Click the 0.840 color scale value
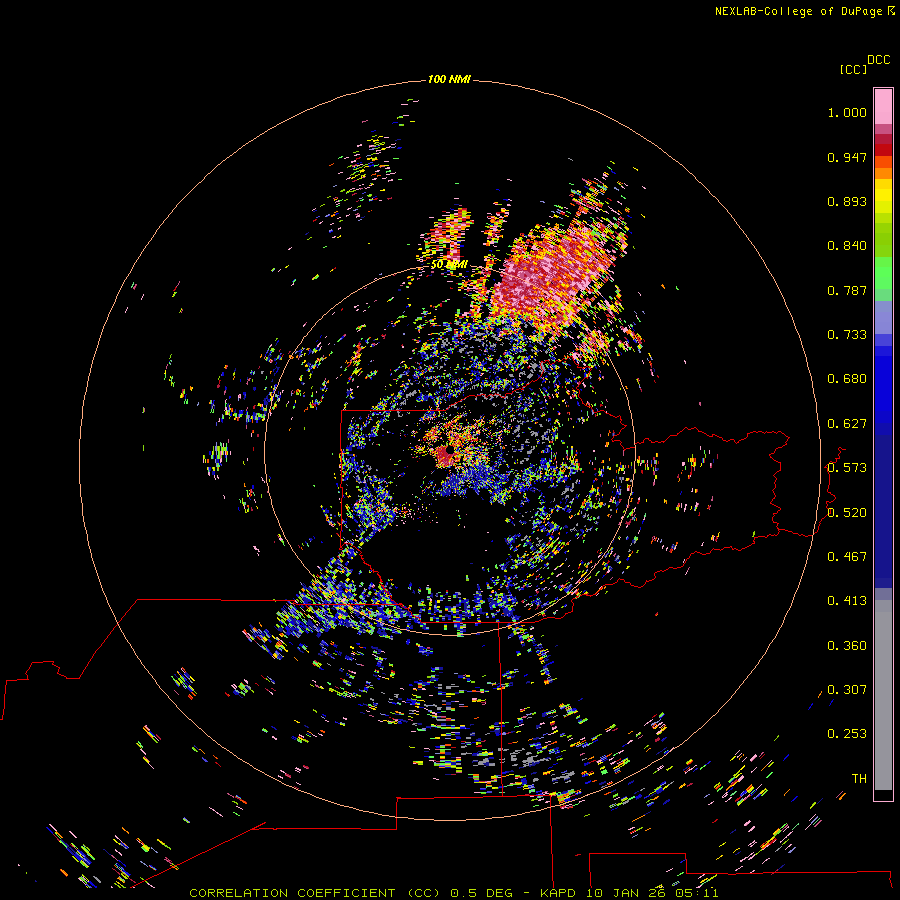 [847, 246]
